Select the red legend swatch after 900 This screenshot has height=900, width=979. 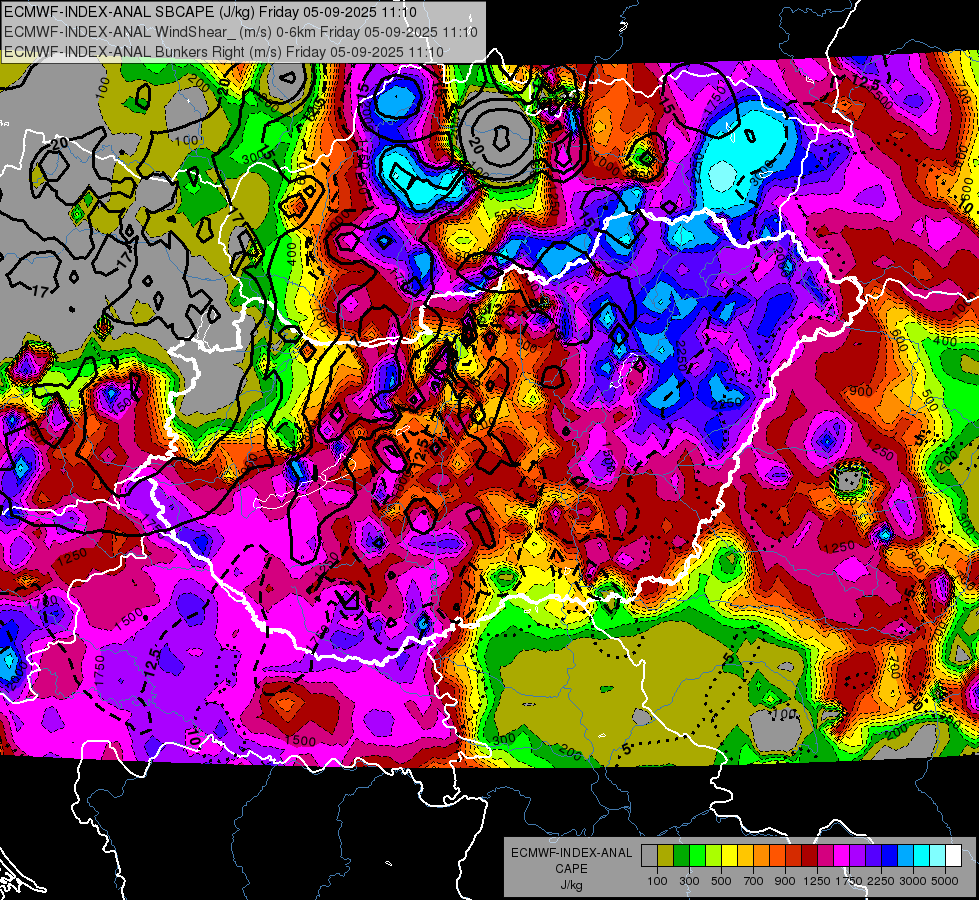point(794,856)
